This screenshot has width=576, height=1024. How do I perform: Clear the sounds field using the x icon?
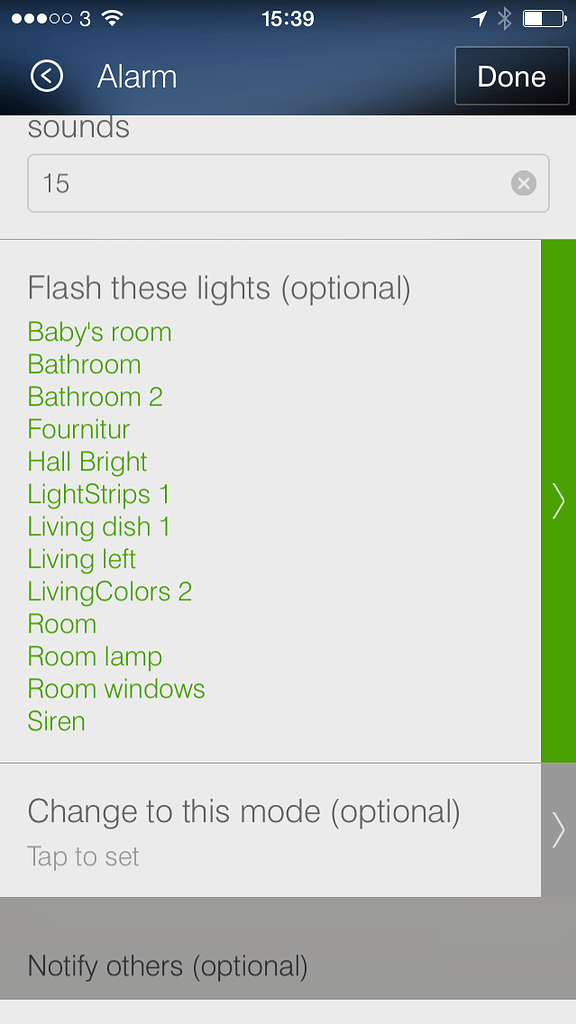coord(523,182)
